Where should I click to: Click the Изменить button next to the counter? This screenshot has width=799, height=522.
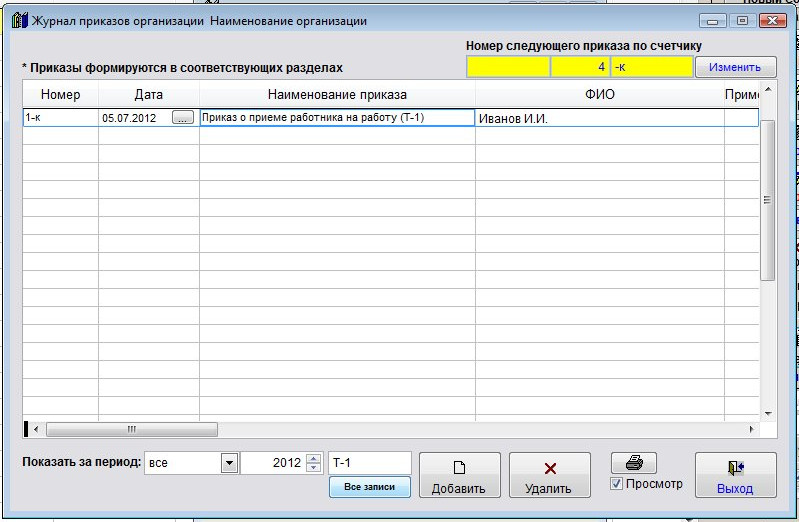coord(736,67)
